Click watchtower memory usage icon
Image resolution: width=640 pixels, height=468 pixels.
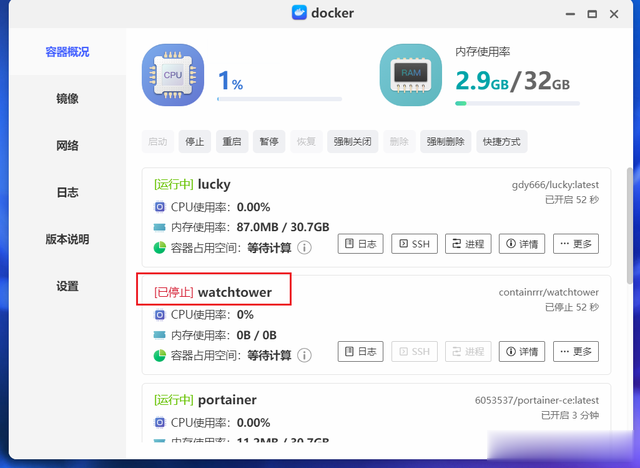pyautogui.click(x=160, y=335)
